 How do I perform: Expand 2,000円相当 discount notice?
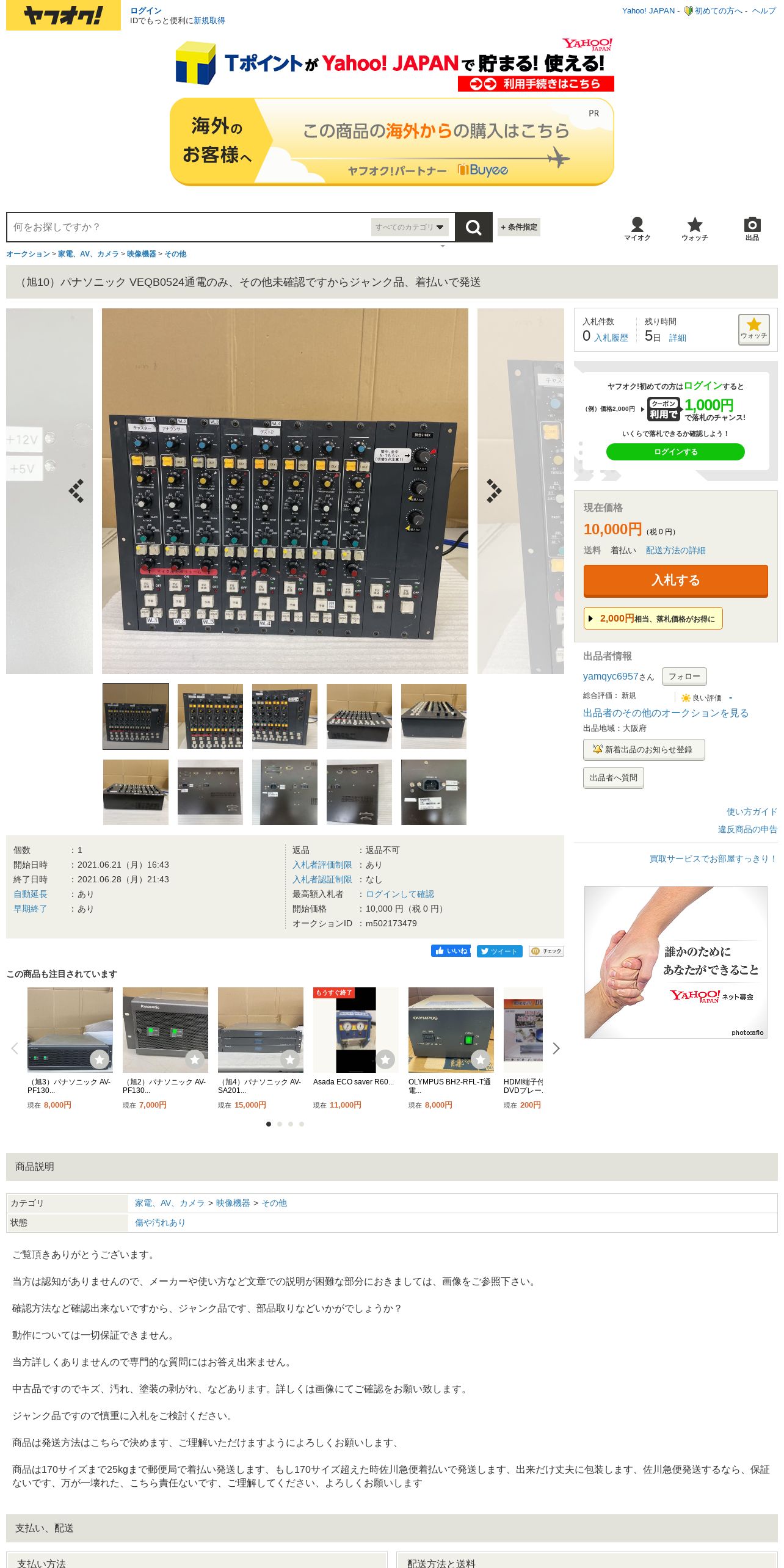pos(653,618)
